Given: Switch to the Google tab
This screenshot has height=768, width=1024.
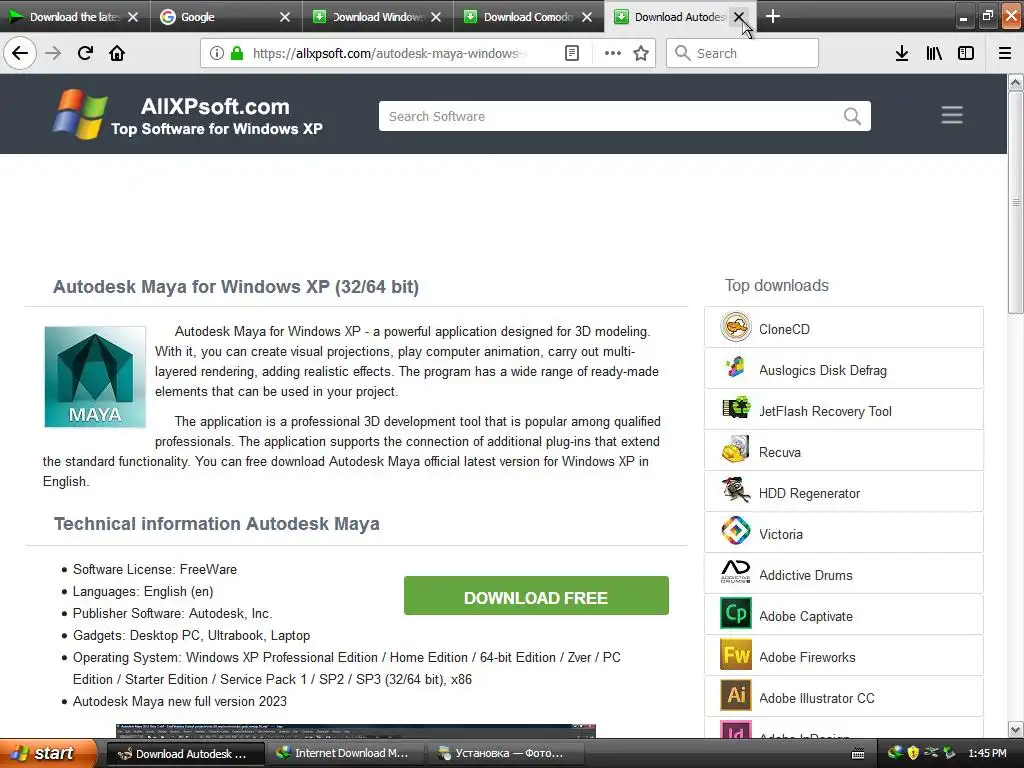Looking at the screenshot, I should point(225,16).
